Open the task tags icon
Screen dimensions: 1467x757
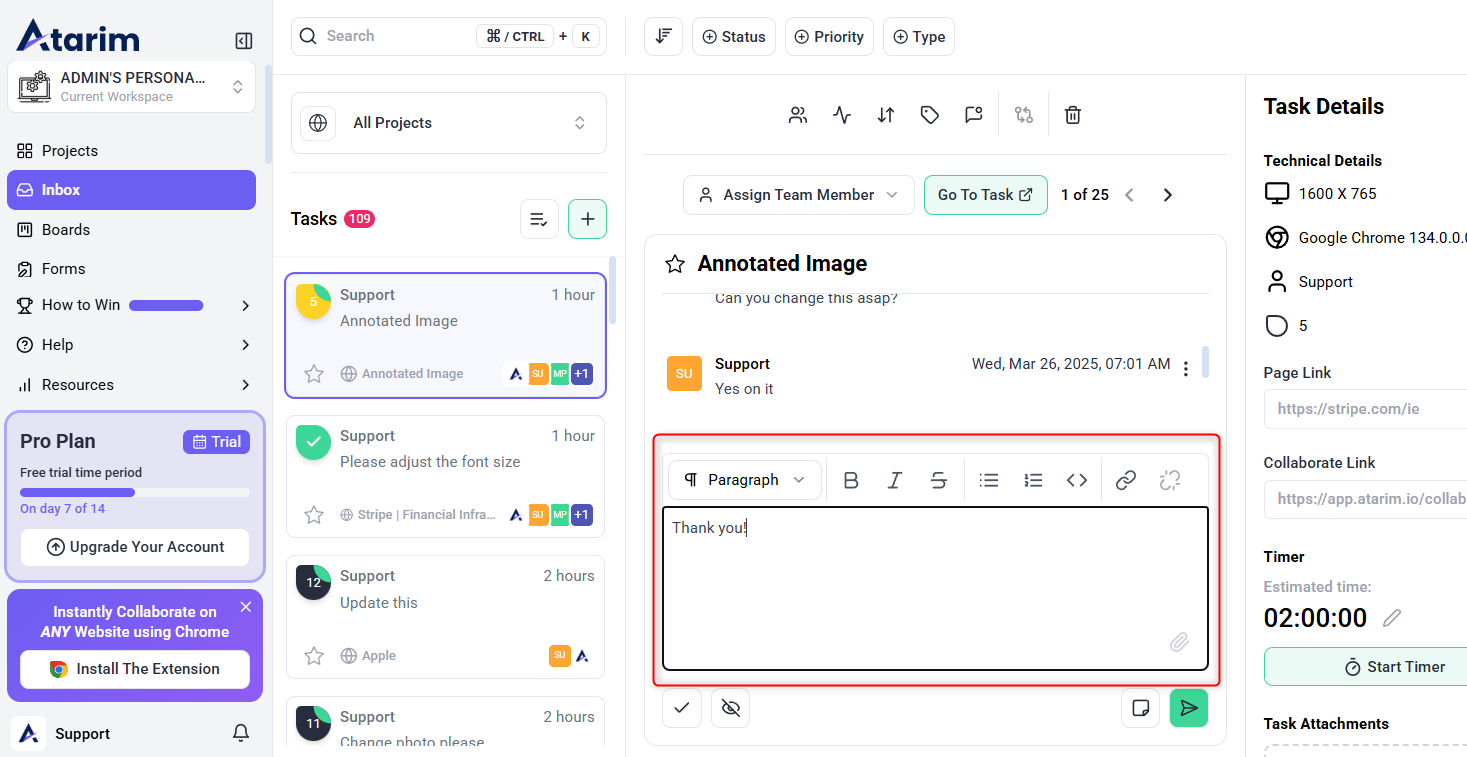930,115
